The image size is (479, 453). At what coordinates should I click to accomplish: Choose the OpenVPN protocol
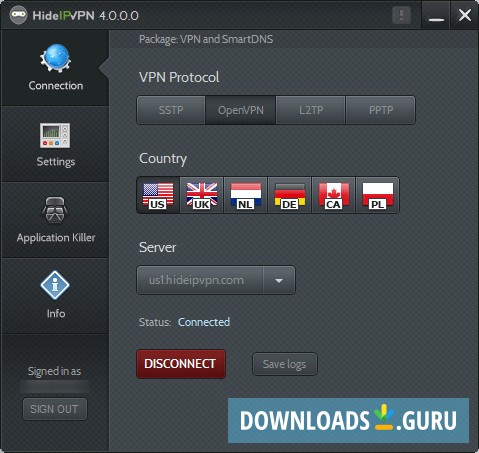tap(241, 110)
